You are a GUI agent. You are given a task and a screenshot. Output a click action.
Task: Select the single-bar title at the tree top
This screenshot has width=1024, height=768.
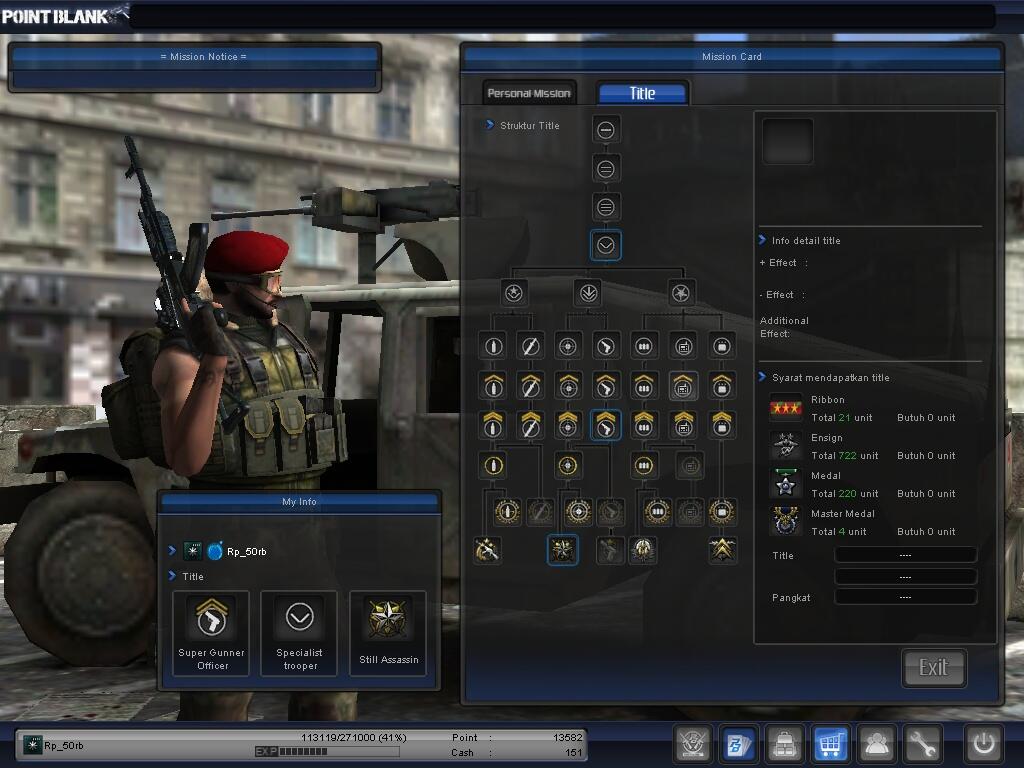coord(606,130)
